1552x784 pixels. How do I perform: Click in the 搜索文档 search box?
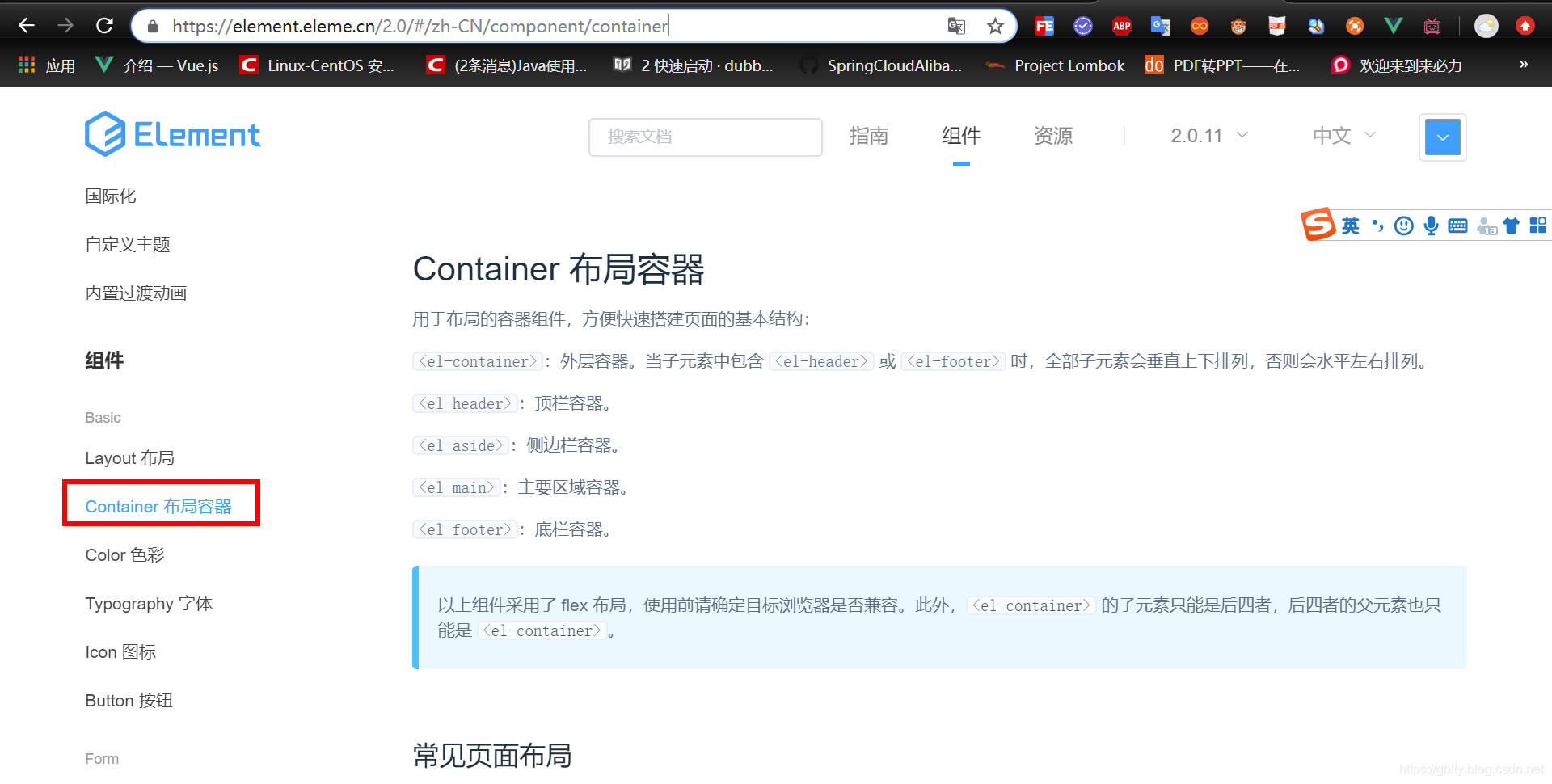tap(705, 137)
